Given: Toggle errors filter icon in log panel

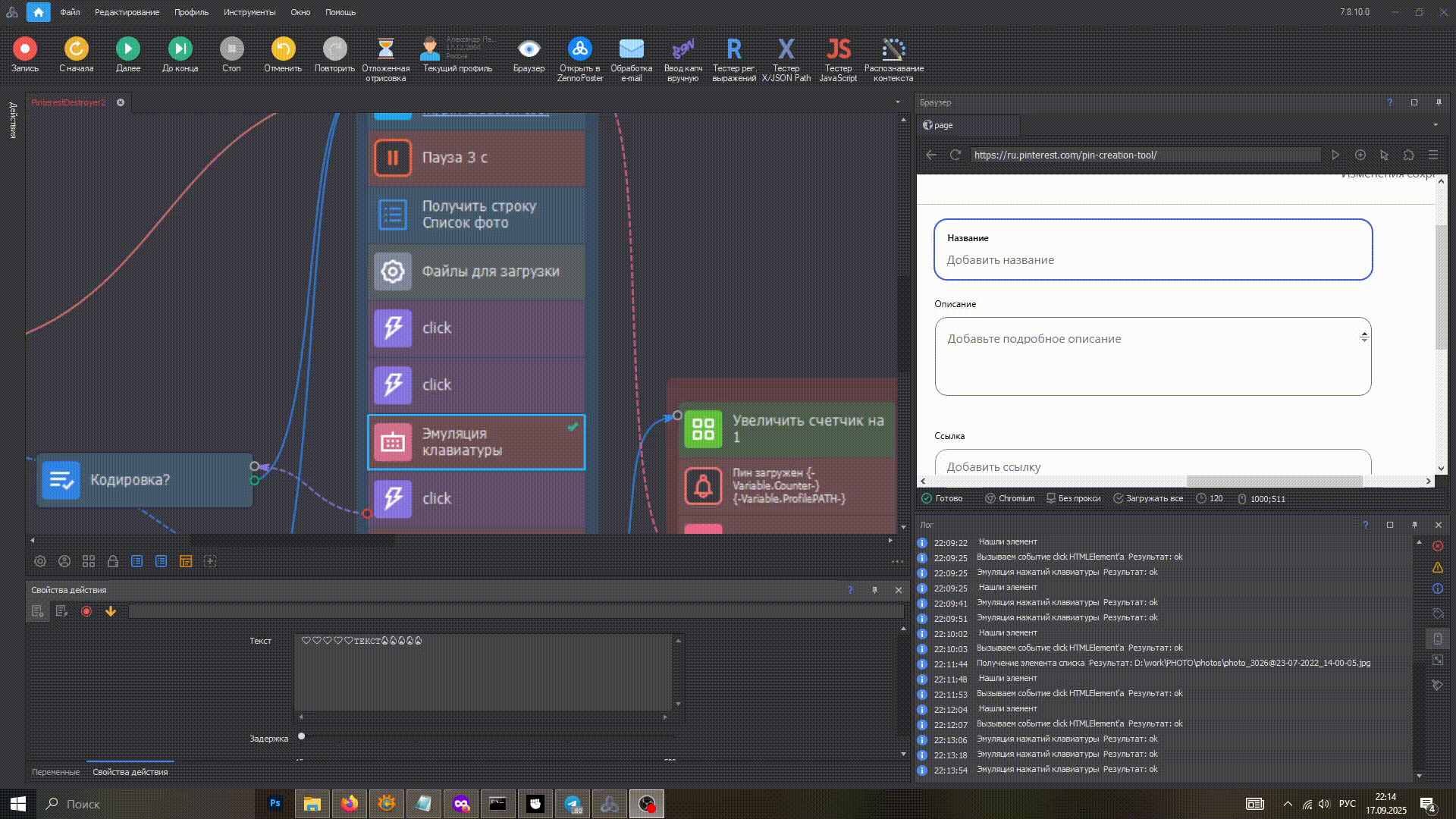Looking at the screenshot, I should pos(1437,546).
